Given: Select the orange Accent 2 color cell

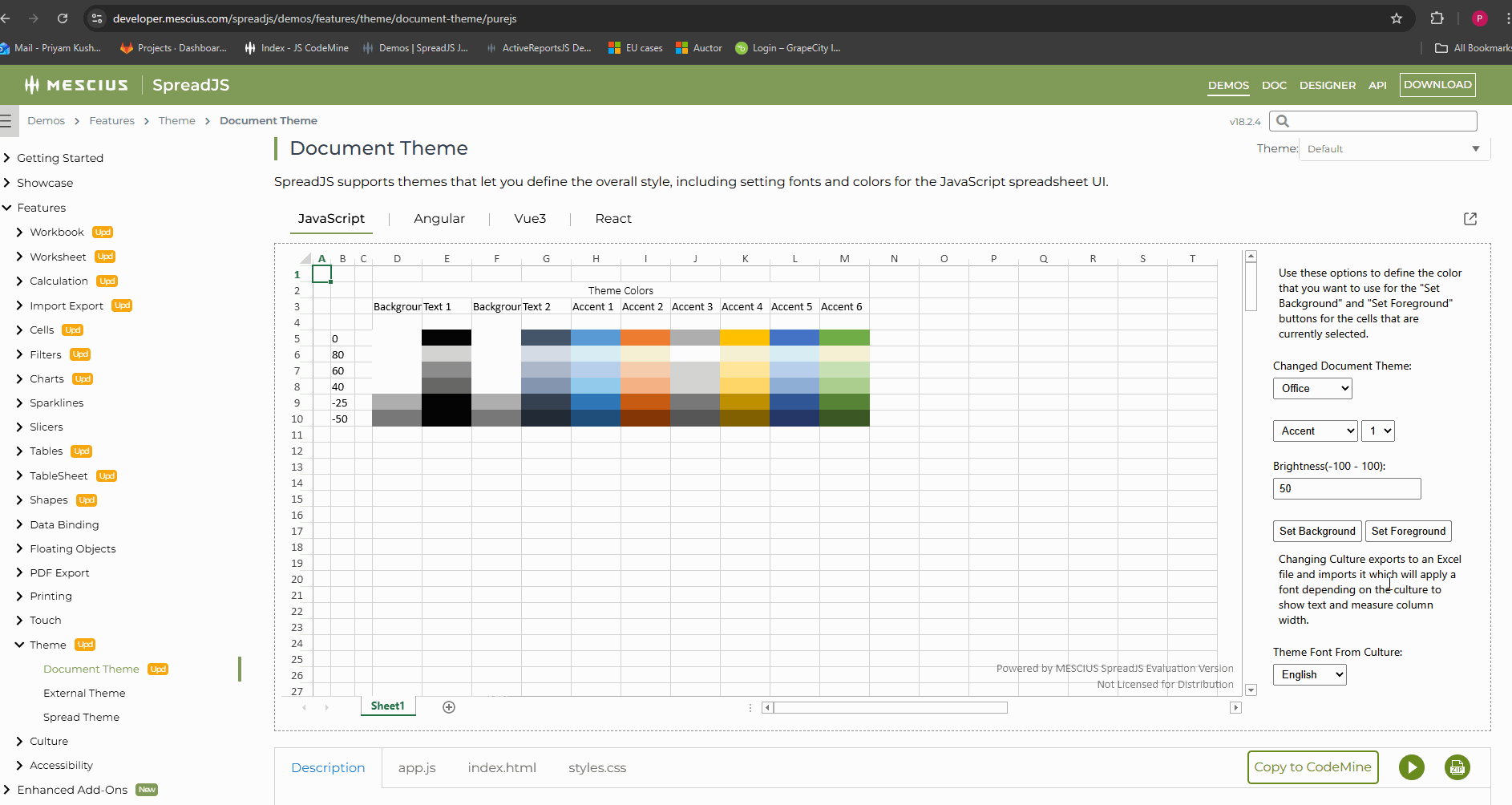Looking at the screenshot, I should click(x=645, y=338).
